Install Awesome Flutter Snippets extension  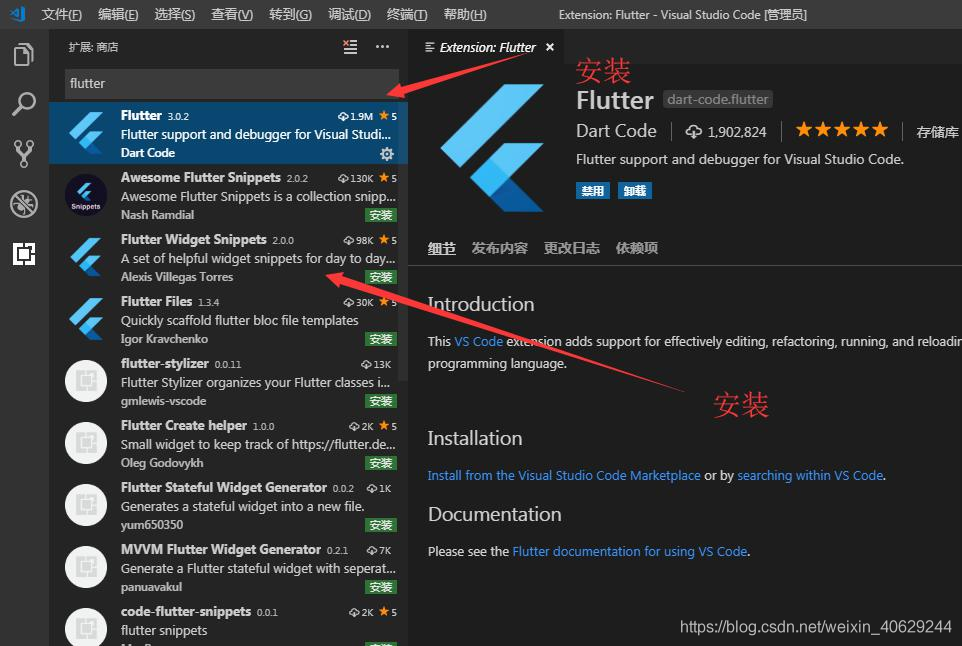(x=380, y=215)
